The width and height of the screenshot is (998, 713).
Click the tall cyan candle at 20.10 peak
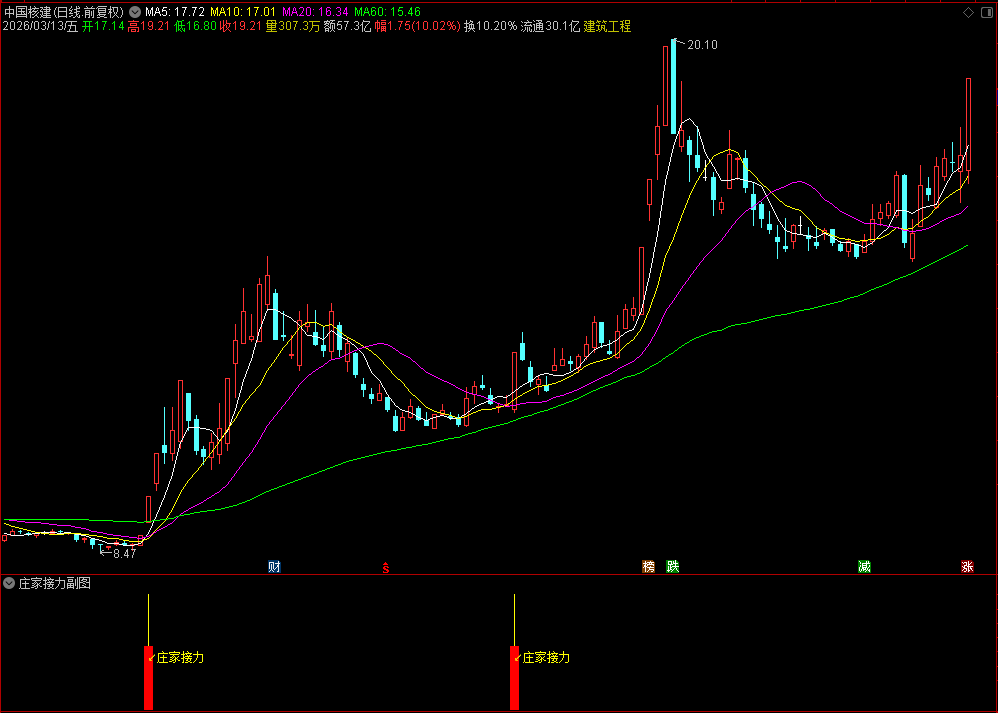pos(673,87)
